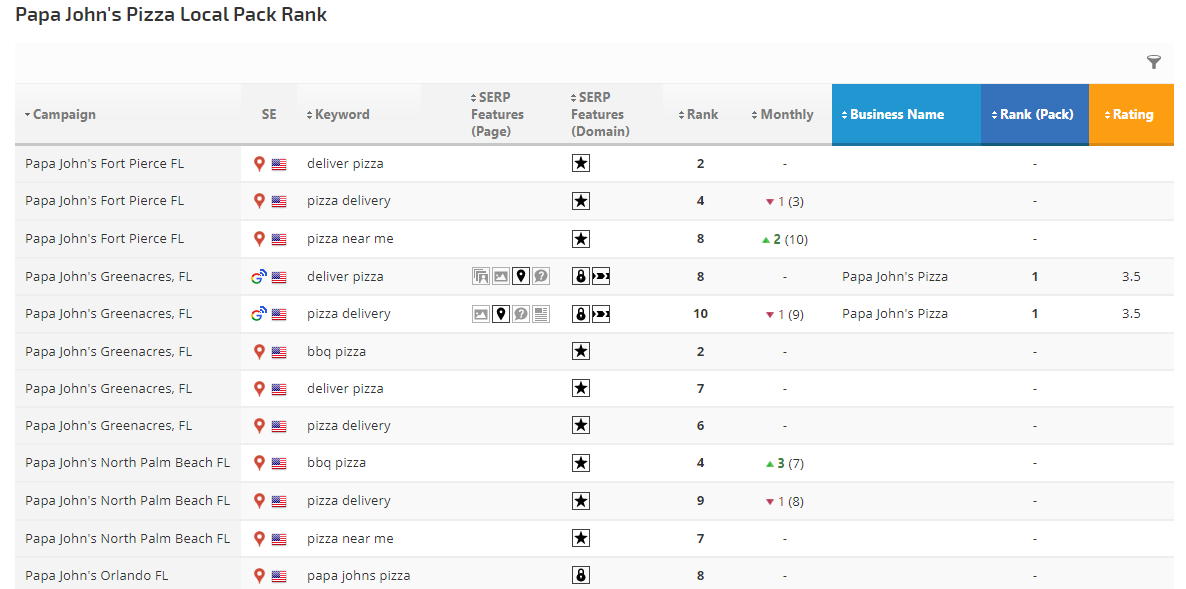1186x589 pixels.
Task: Click news lines SERP icon in rank 10 row
Action: tap(541, 314)
